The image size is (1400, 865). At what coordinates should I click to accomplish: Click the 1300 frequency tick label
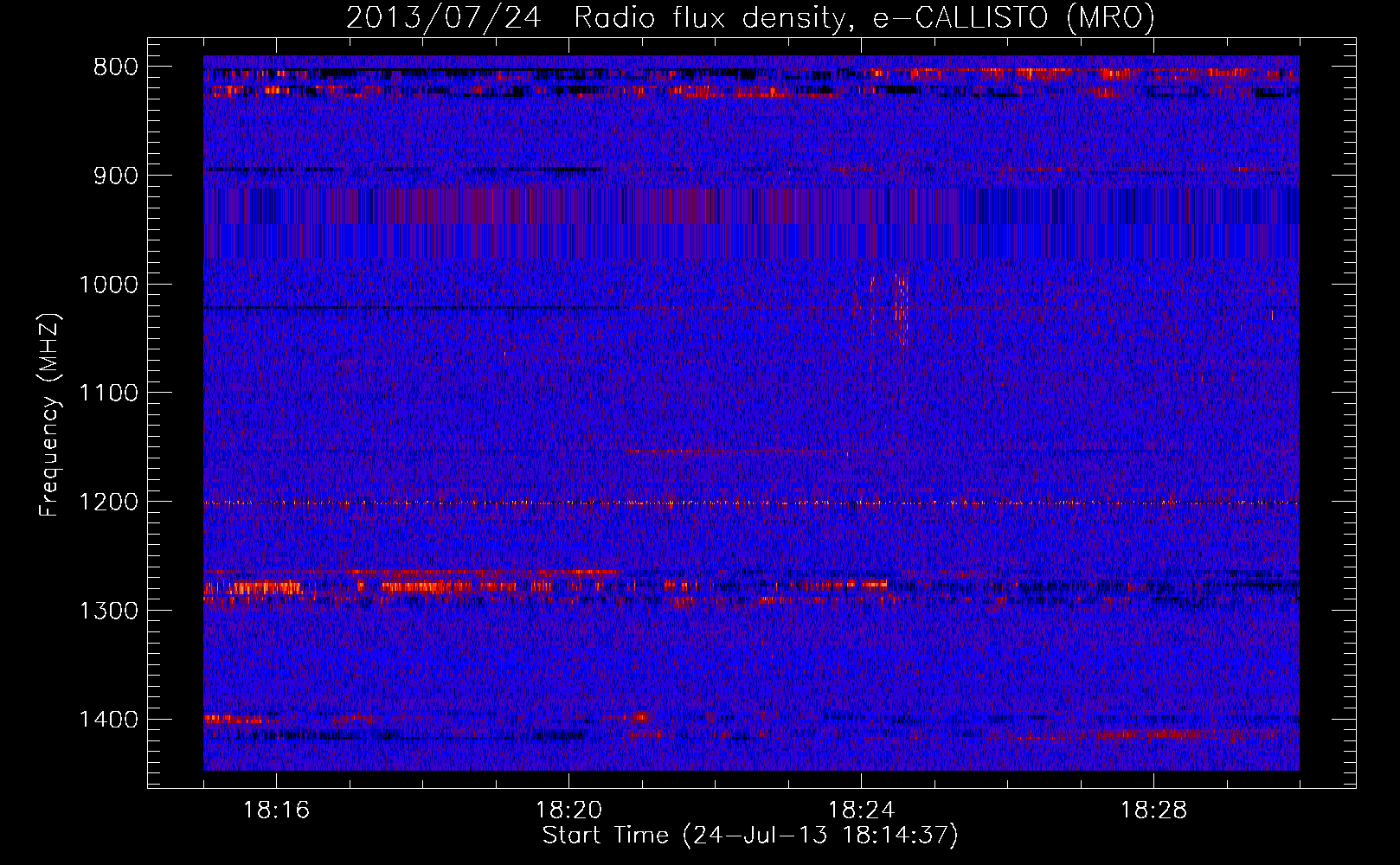coord(108,612)
